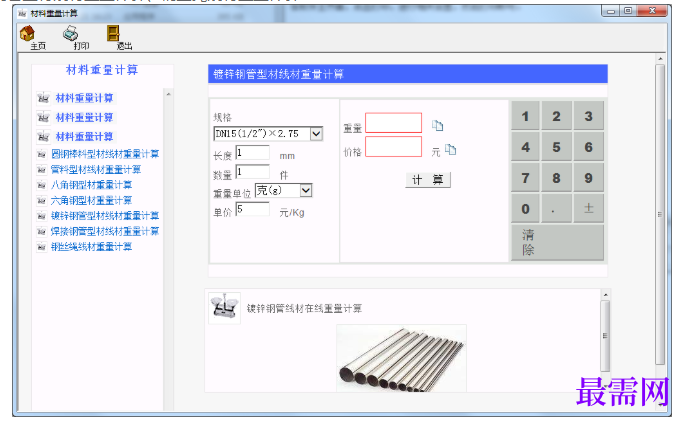This screenshot has width=688, height=423.
Task: Copy weight using icon beside 重量 field
Action: [x=437, y=125]
